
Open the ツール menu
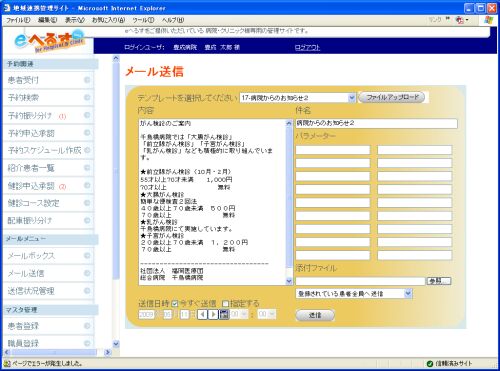tap(143, 20)
